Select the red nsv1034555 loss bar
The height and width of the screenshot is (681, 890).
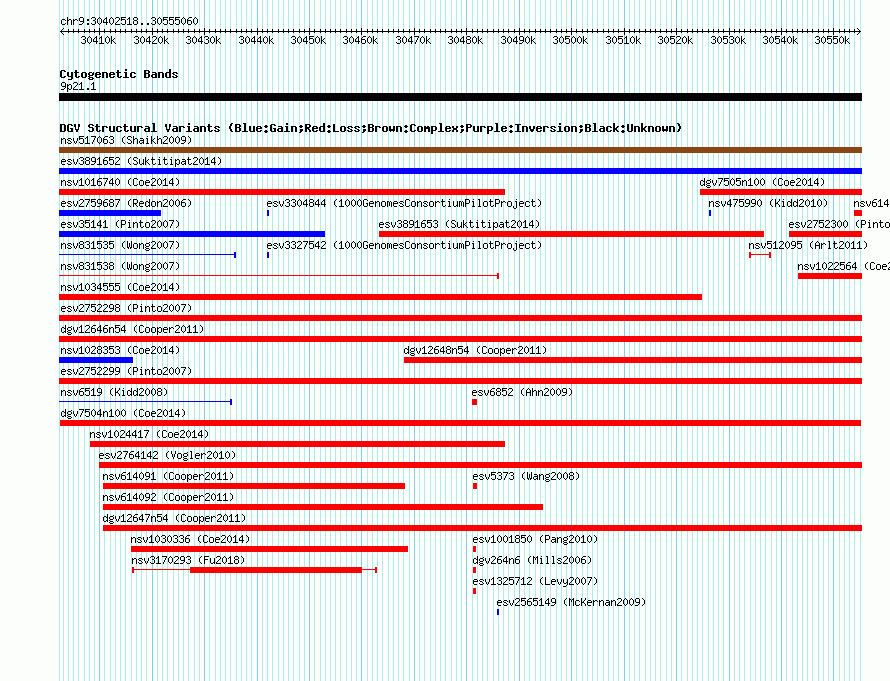(x=380, y=297)
